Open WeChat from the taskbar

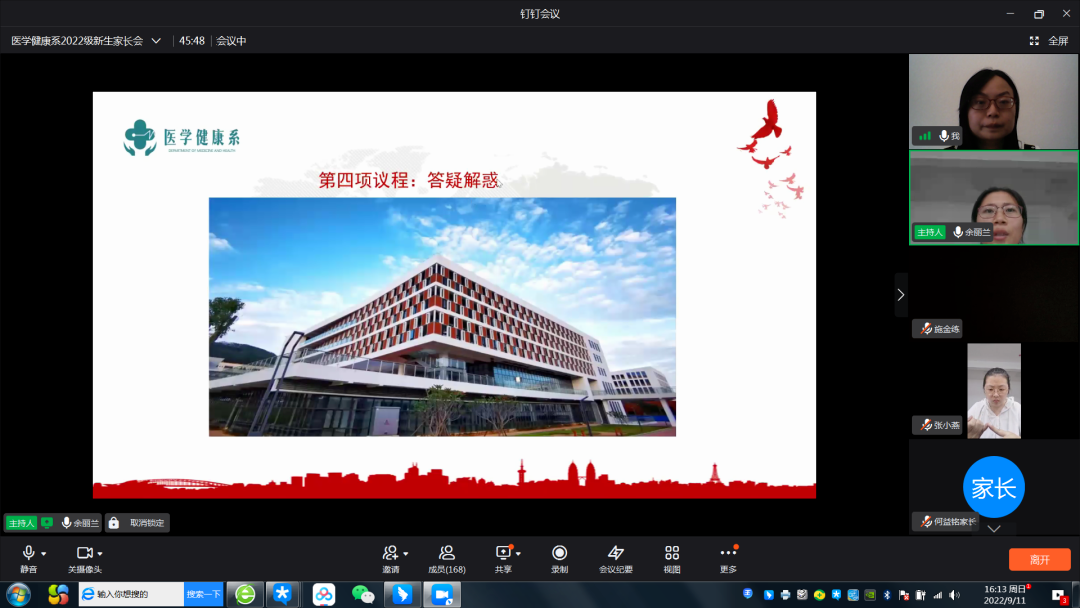[363, 594]
